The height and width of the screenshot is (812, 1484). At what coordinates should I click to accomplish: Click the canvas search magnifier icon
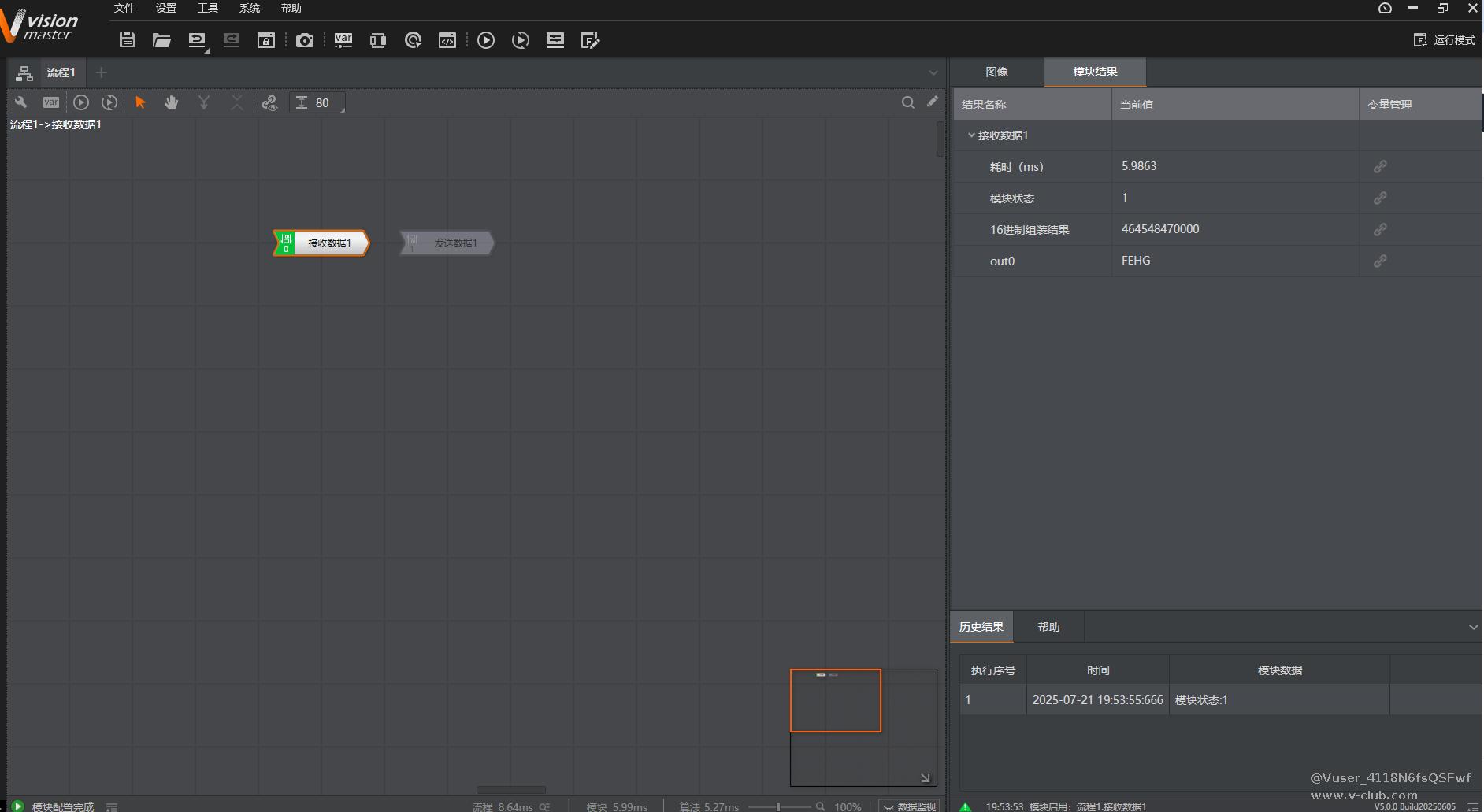[x=908, y=102]
